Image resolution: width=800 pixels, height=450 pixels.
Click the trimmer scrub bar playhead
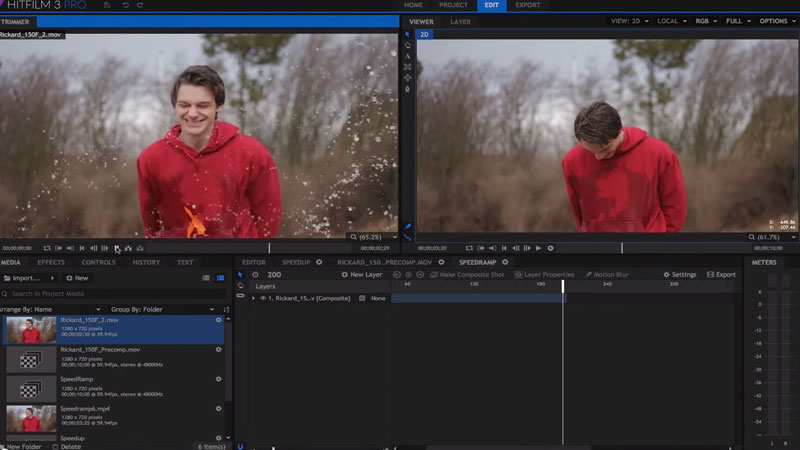[269, 248]
